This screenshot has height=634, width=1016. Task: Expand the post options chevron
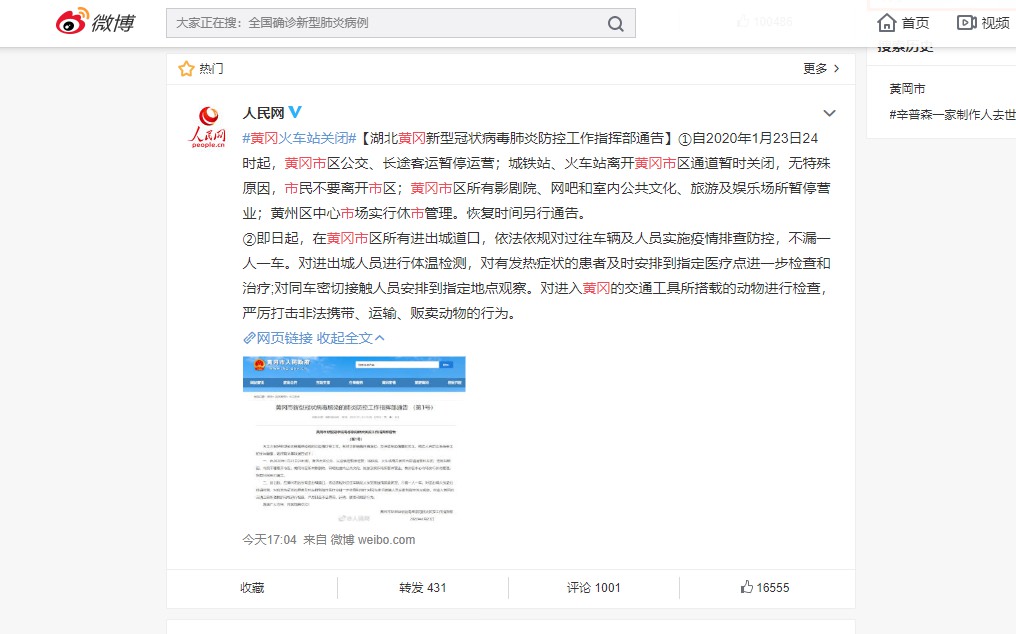click(x=829, y=113)
